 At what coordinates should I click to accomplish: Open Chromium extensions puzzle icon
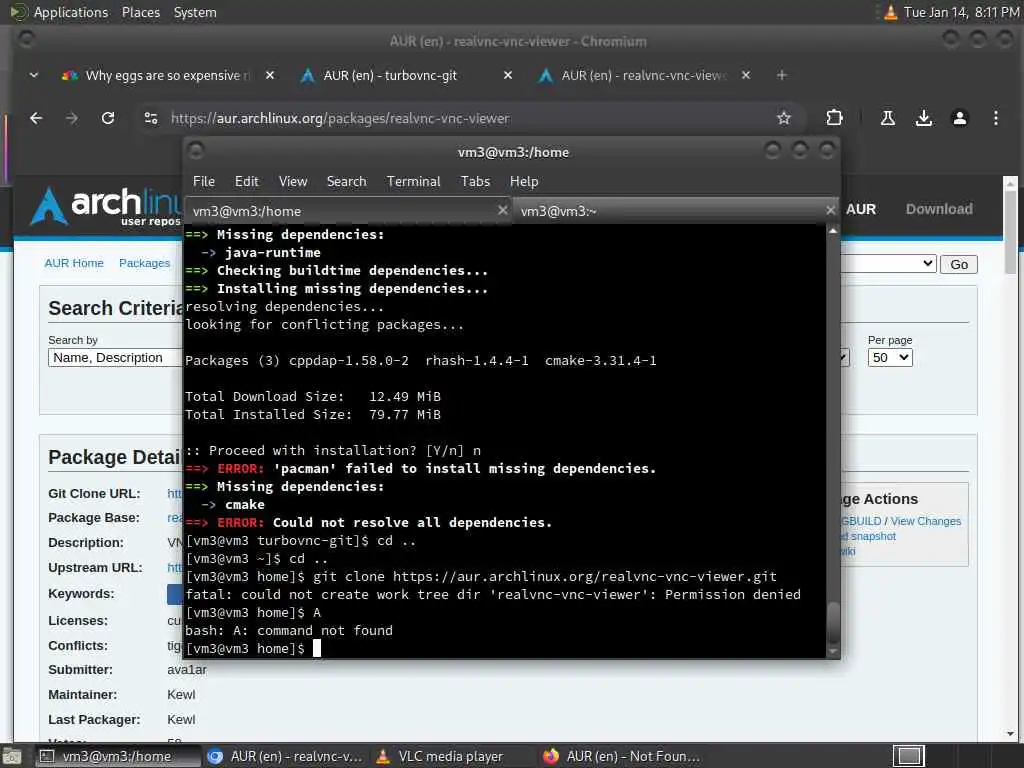pos(835,118)
